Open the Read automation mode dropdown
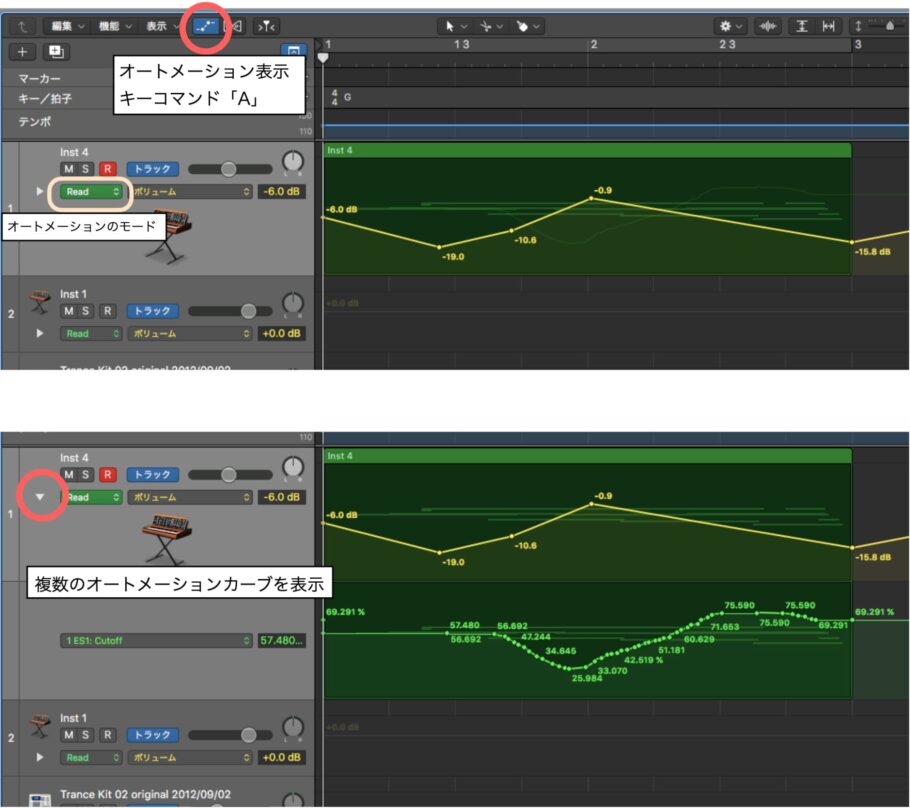Viewport: 910px width, 808px height. coord(89,190)
